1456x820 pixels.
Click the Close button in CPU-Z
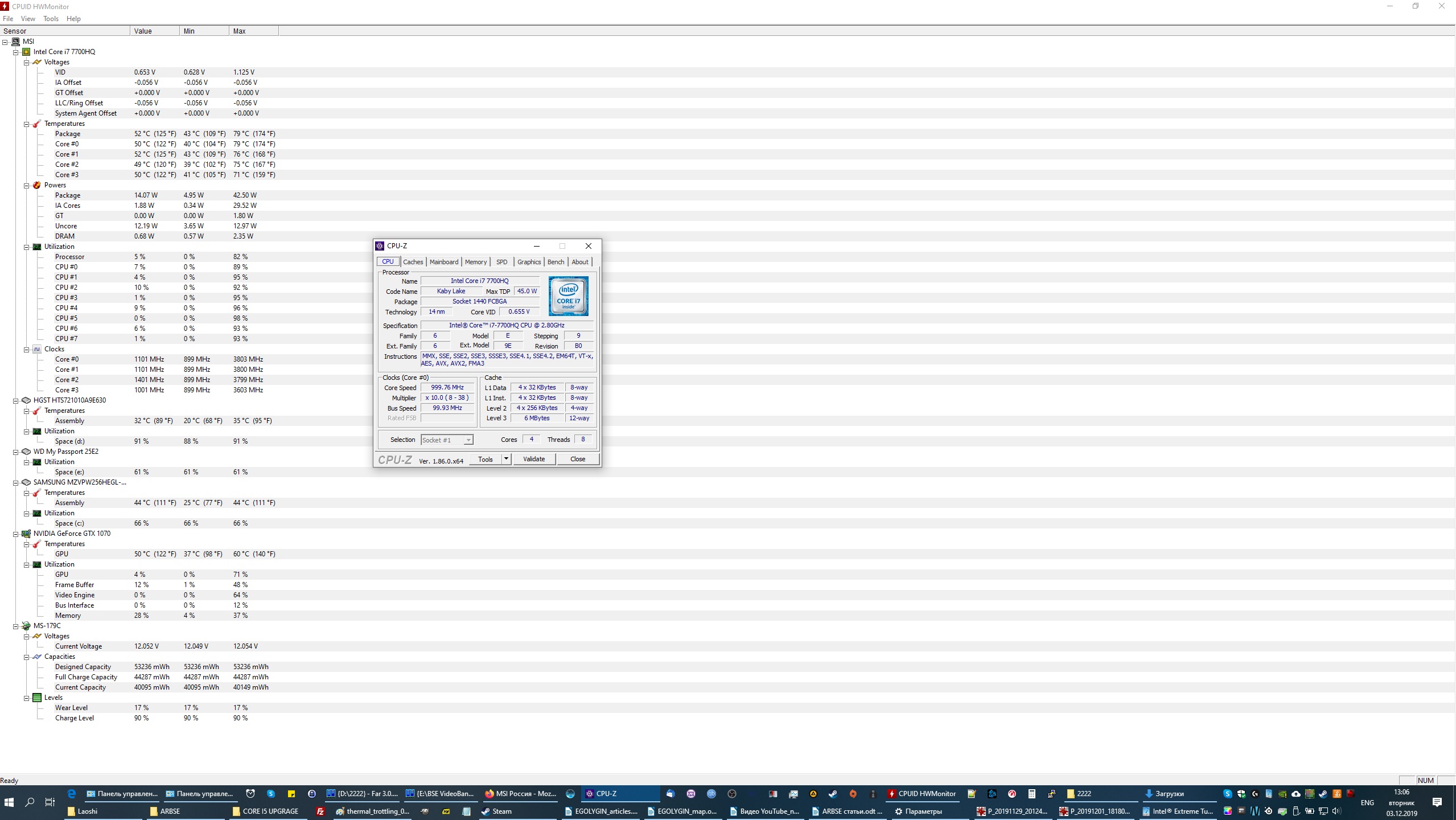tap(578, 459)
